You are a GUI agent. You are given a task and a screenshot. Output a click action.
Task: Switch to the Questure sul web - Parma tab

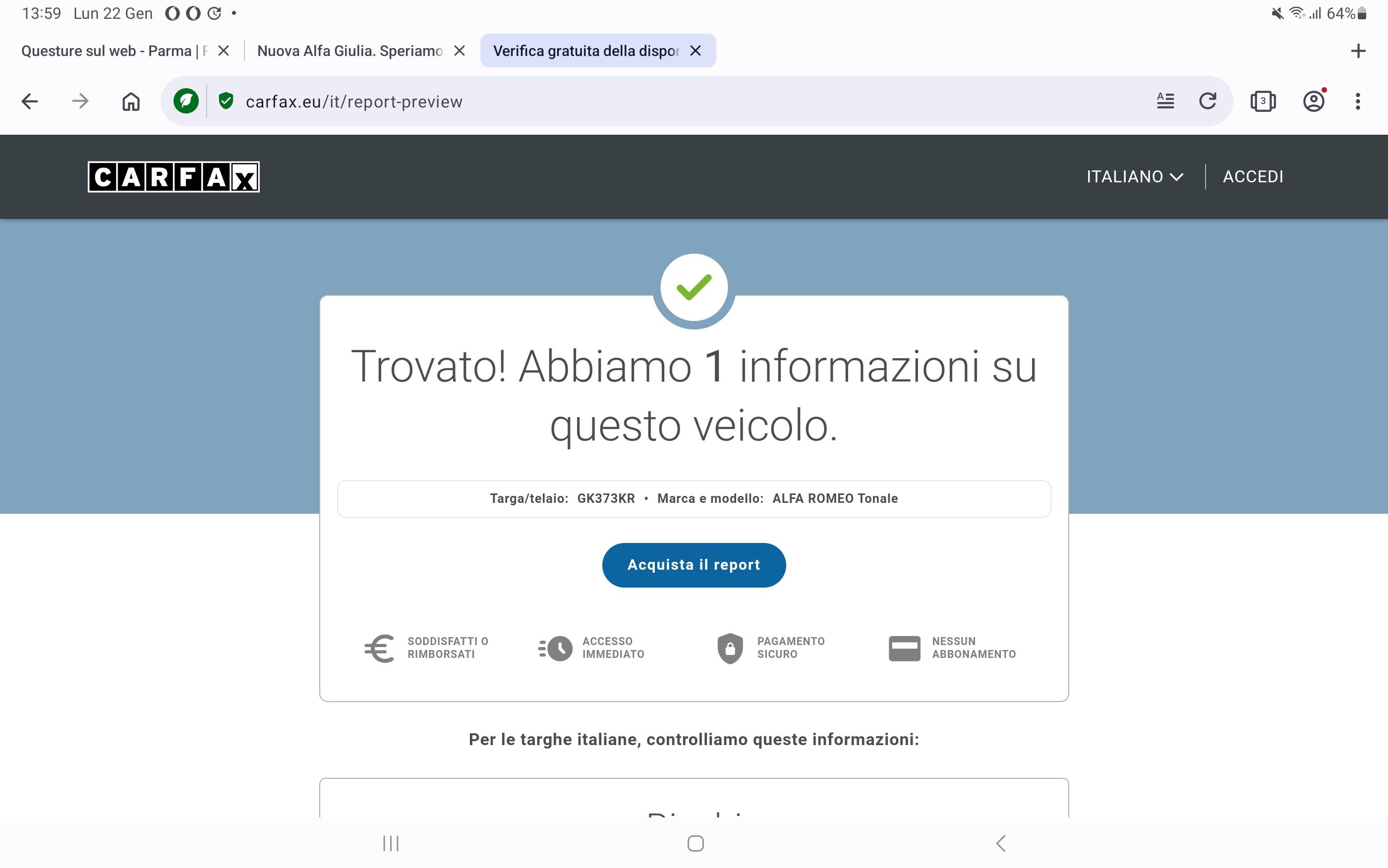[x=115, y=51]
